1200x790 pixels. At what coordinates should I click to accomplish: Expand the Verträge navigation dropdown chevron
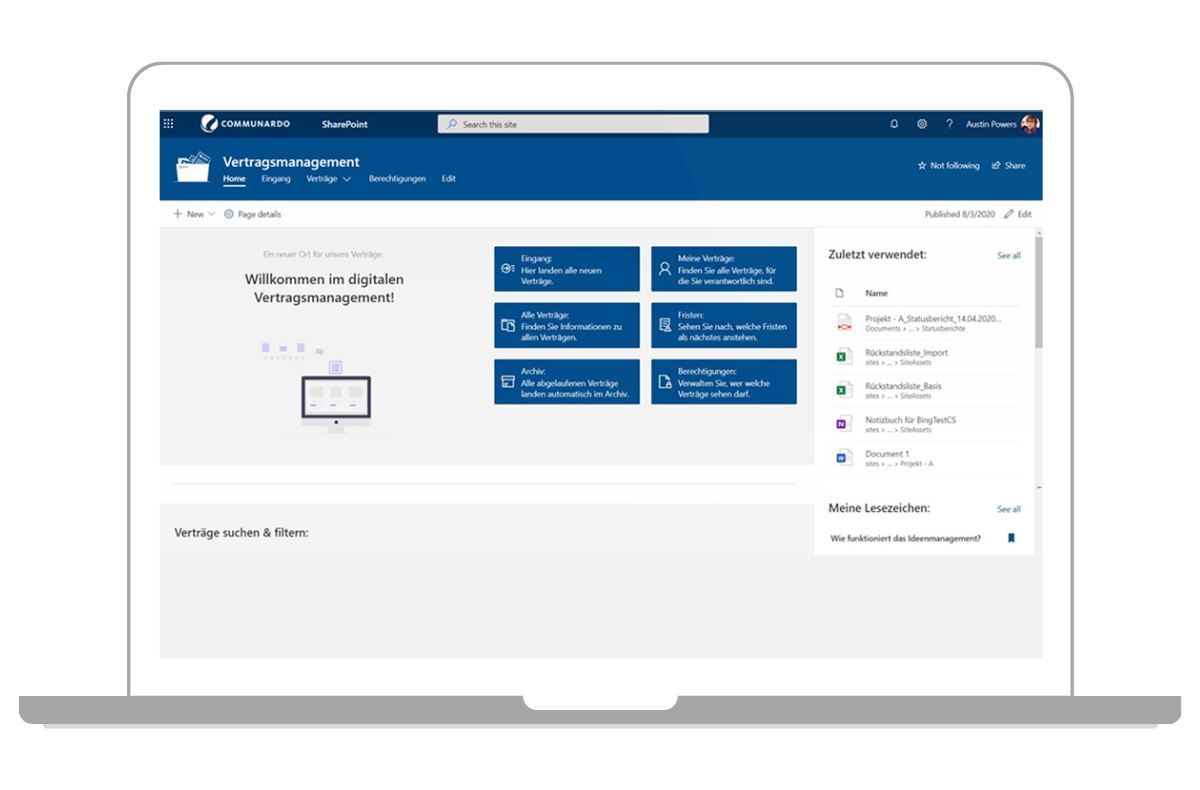(347, 179)
